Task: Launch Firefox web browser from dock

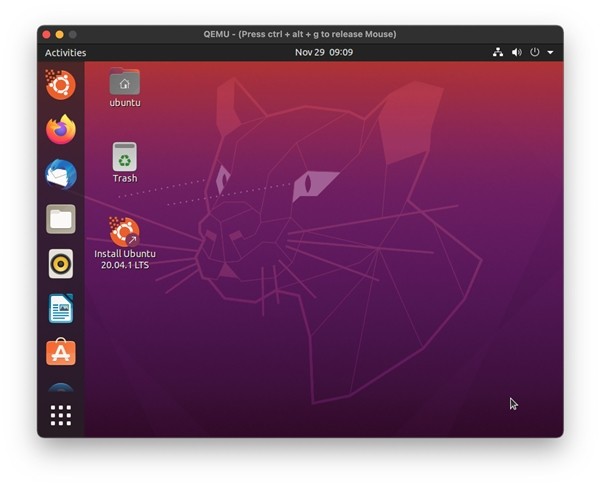Action: coord(61,129)
